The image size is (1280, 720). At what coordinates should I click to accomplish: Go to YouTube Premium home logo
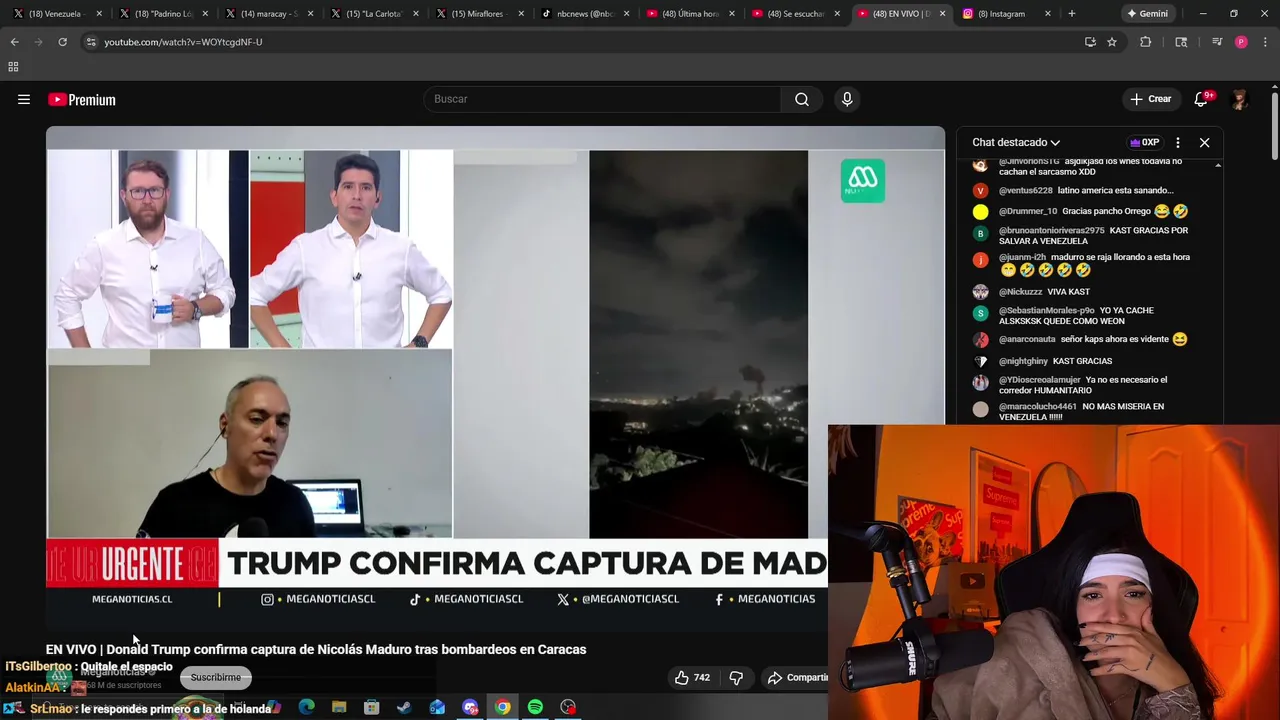tap(82, 99)
